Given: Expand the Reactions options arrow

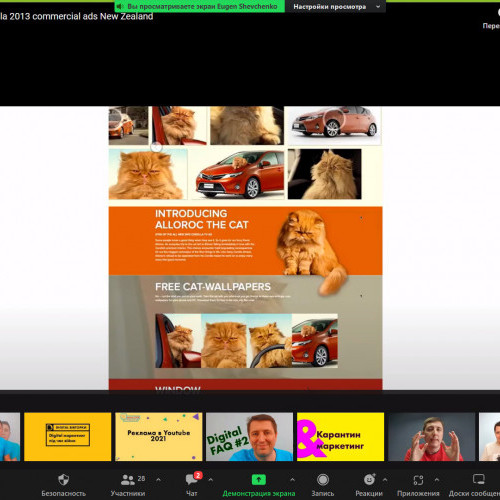Looking at the screenshot, I should click(385, 480).
